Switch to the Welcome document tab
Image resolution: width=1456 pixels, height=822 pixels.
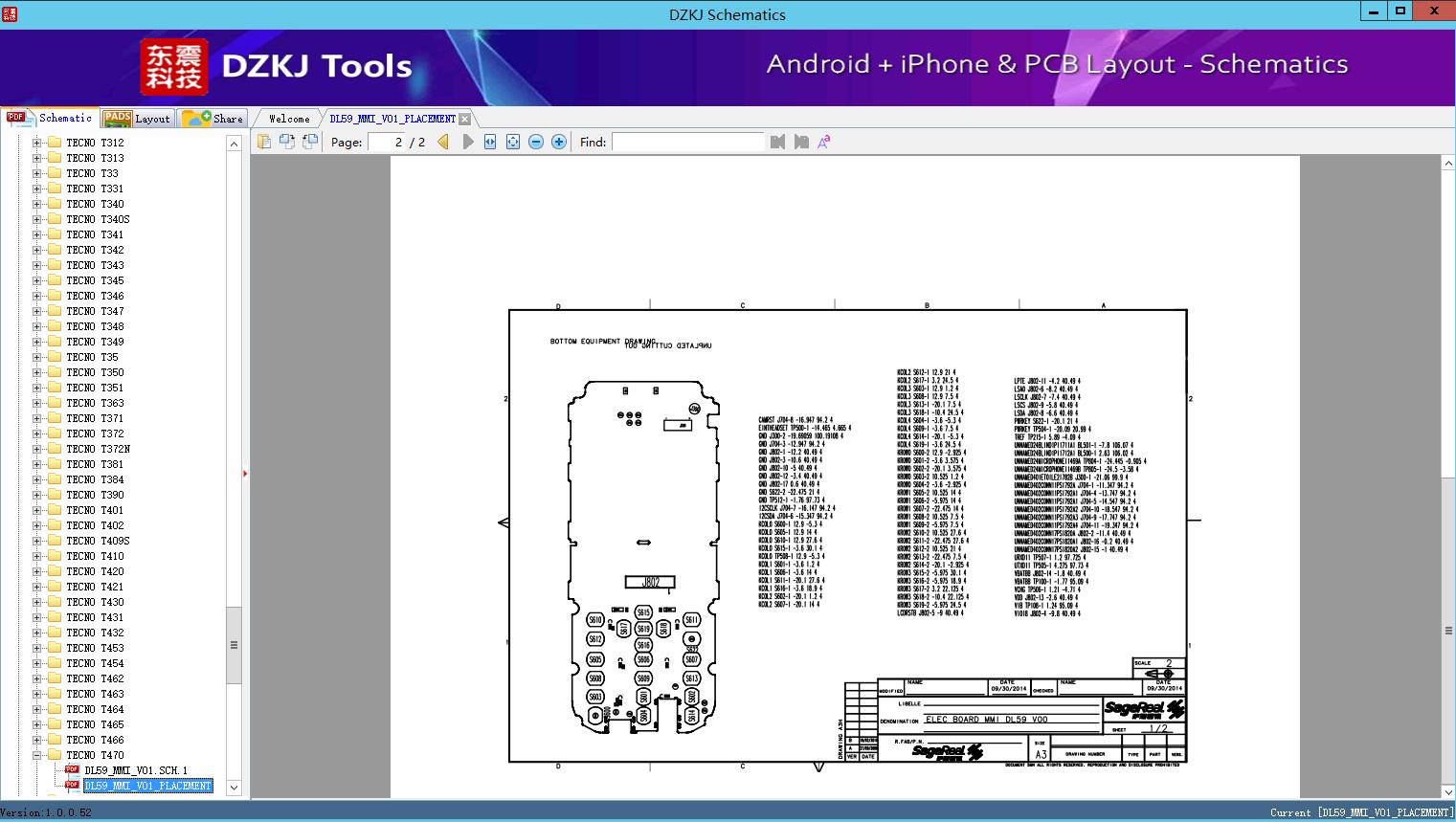pyautogui.click(x=289, y=119)
